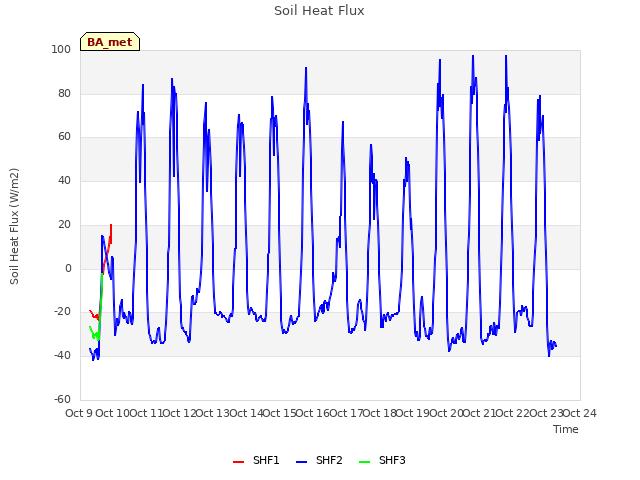Click the y-axis tick label 0
640x480 pixels.
68,269
